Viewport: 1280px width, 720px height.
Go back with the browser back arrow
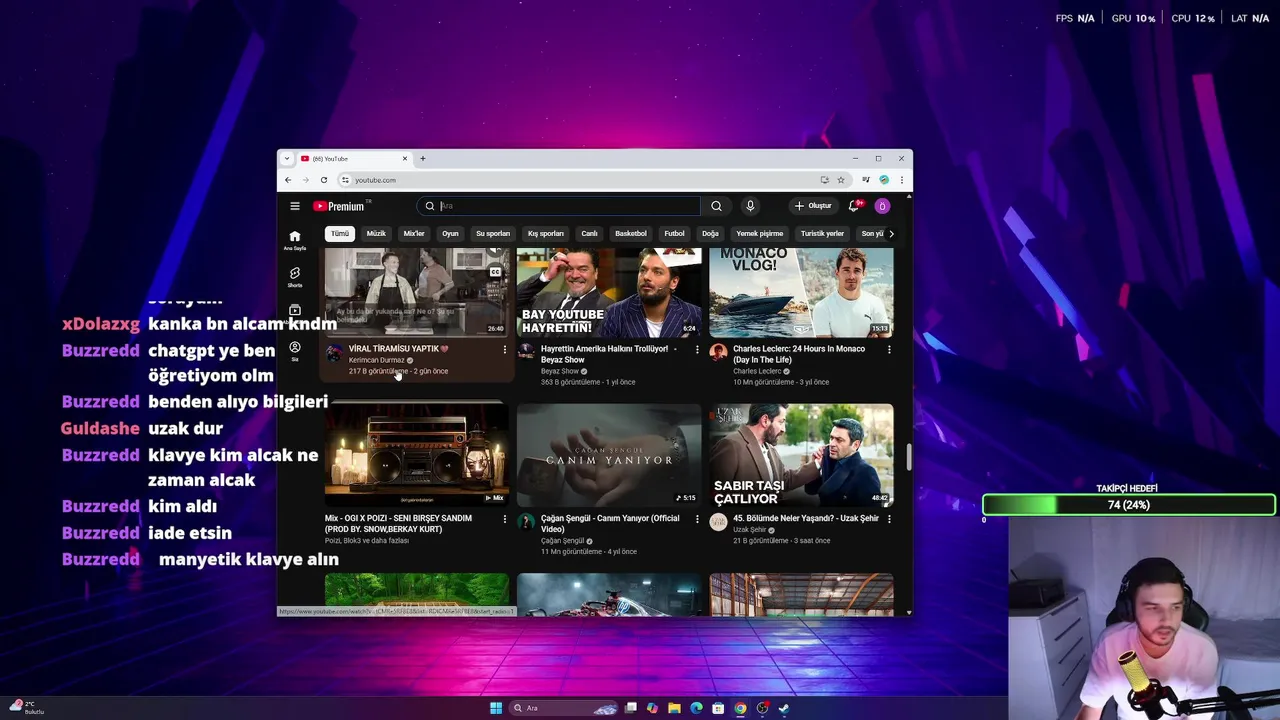pos(288,180)
